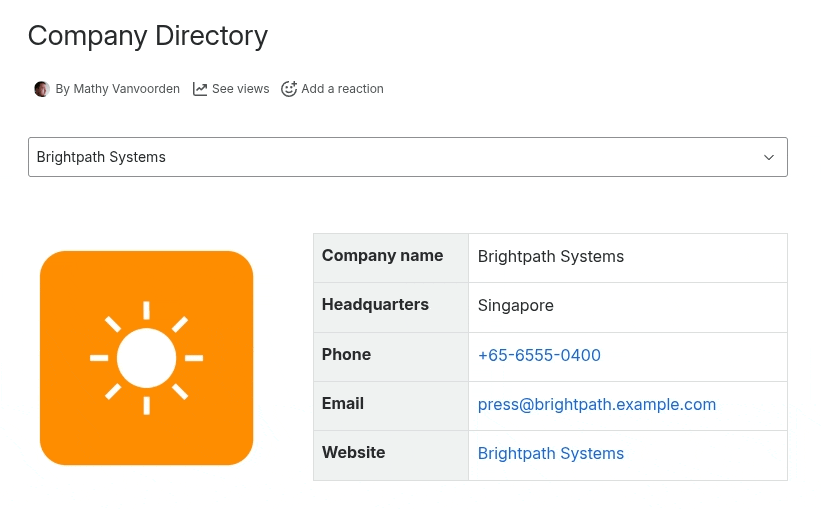This screenshot has height=509, width=821.
Task: Click the white sun in the orange logo
Action: (146, 357)
